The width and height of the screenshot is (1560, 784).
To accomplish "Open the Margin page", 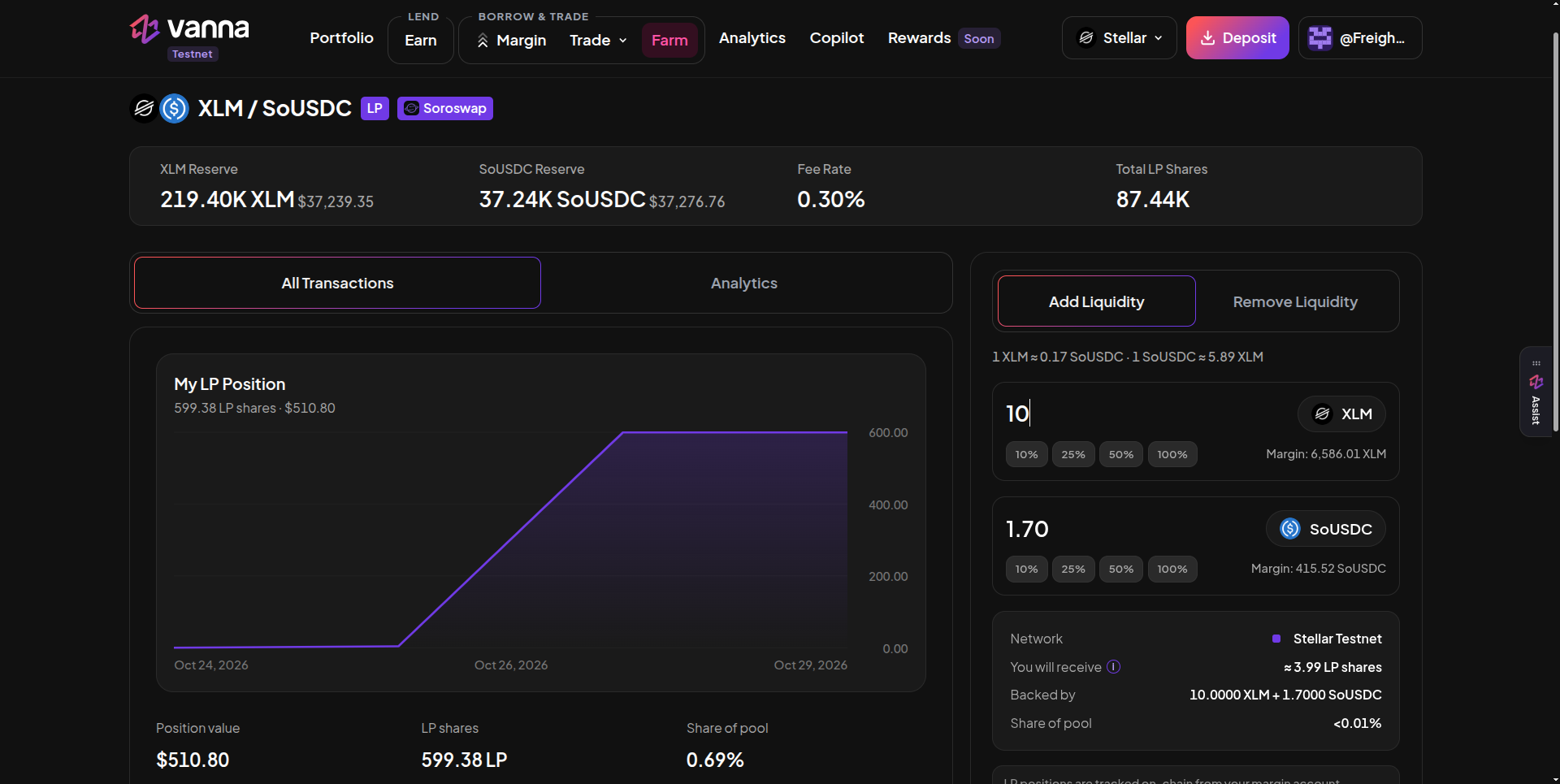I will point(511,41).
